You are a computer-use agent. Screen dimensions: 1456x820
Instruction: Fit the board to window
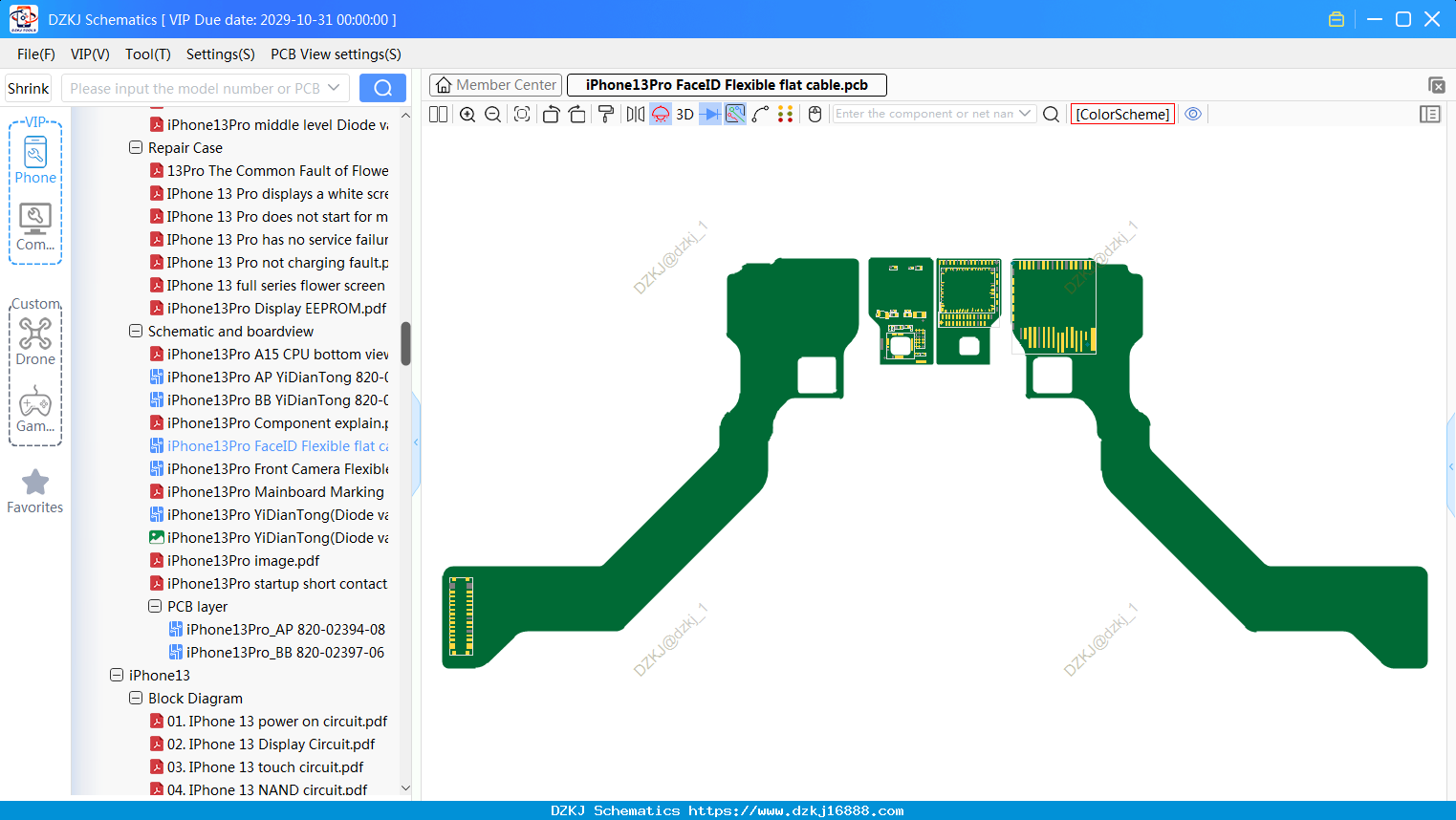522,114
